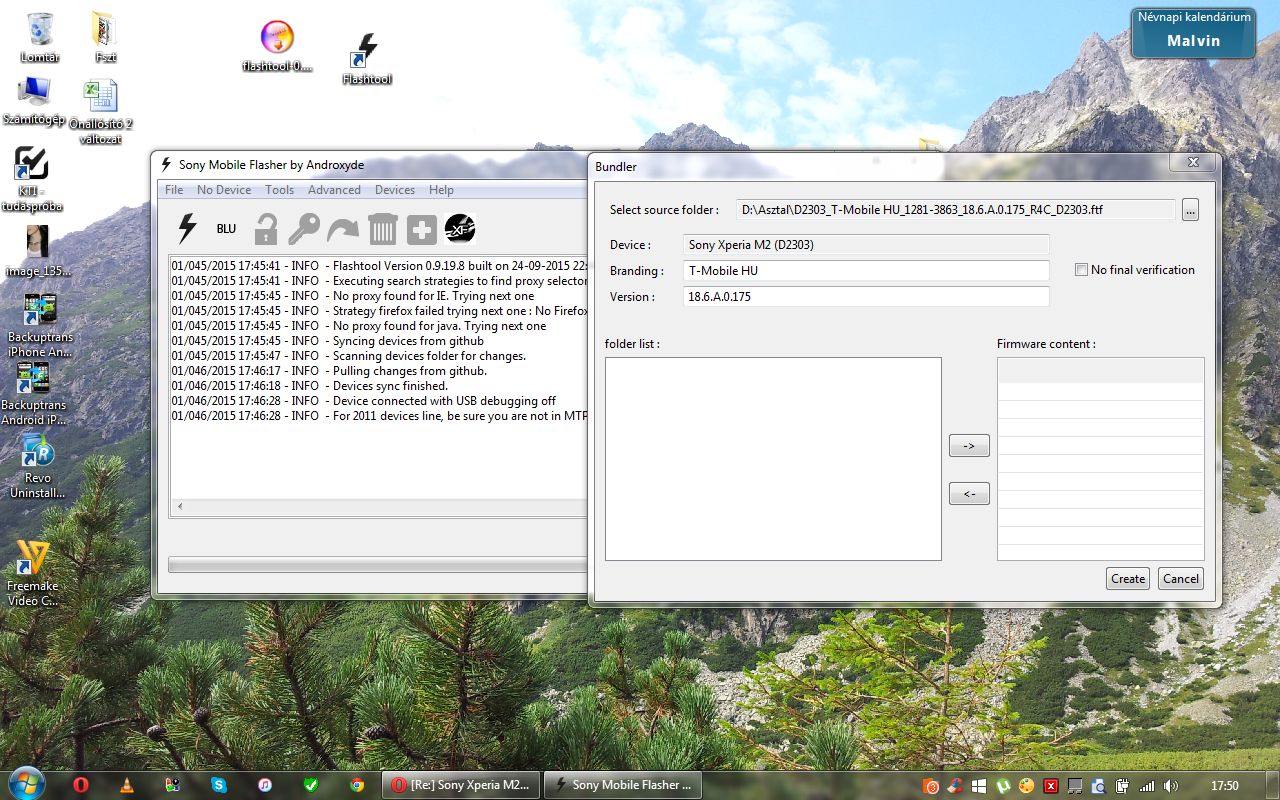Click the Firmware content table header

pos(1100,370)
